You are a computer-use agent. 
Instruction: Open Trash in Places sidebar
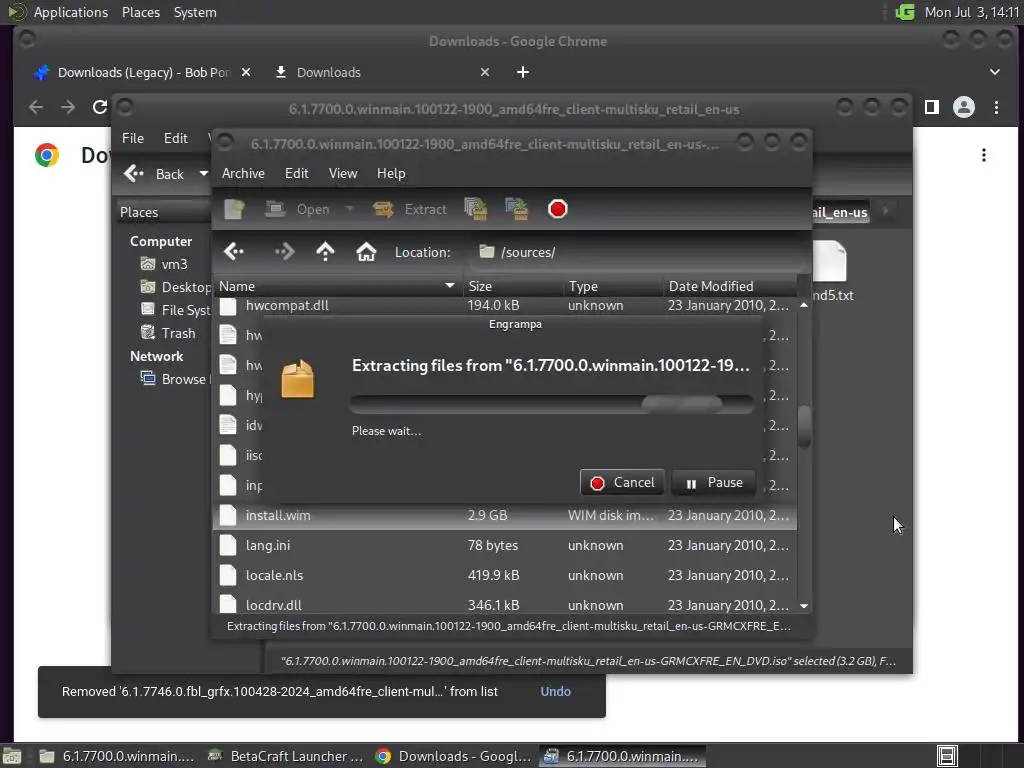[x=168, y=333]
